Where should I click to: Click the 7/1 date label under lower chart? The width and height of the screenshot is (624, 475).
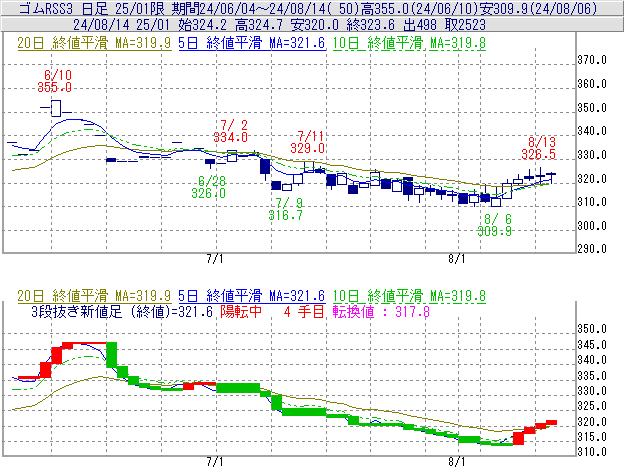(x=215, y=462)
